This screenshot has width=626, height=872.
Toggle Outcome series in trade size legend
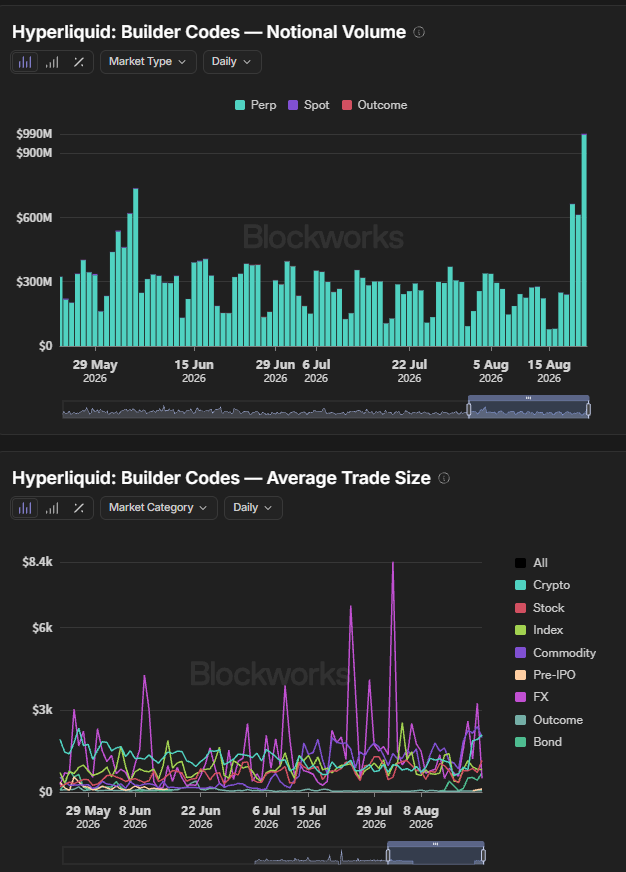pos(549,720)
